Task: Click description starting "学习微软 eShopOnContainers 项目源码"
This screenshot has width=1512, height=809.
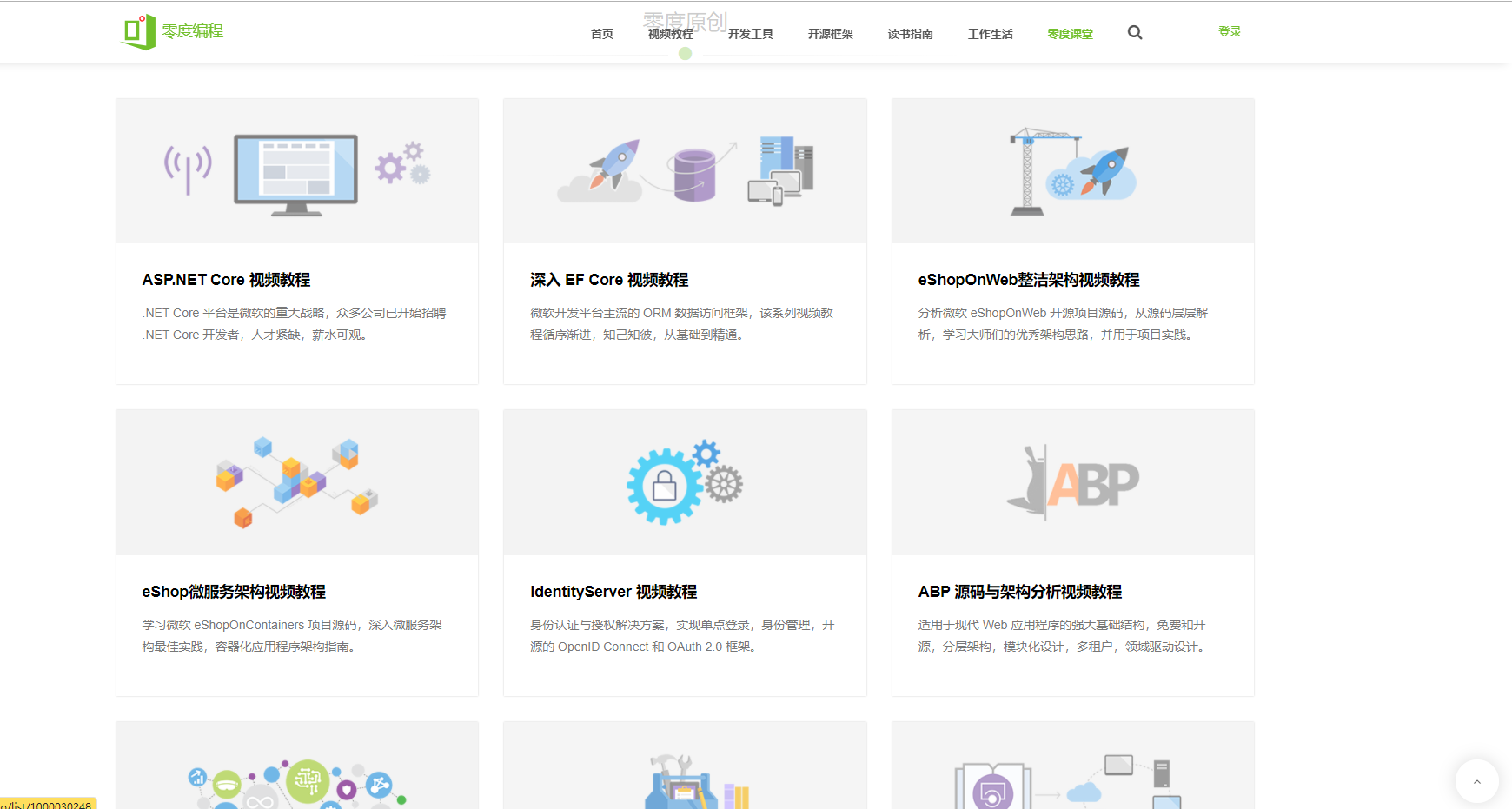Action: [292, 636]
